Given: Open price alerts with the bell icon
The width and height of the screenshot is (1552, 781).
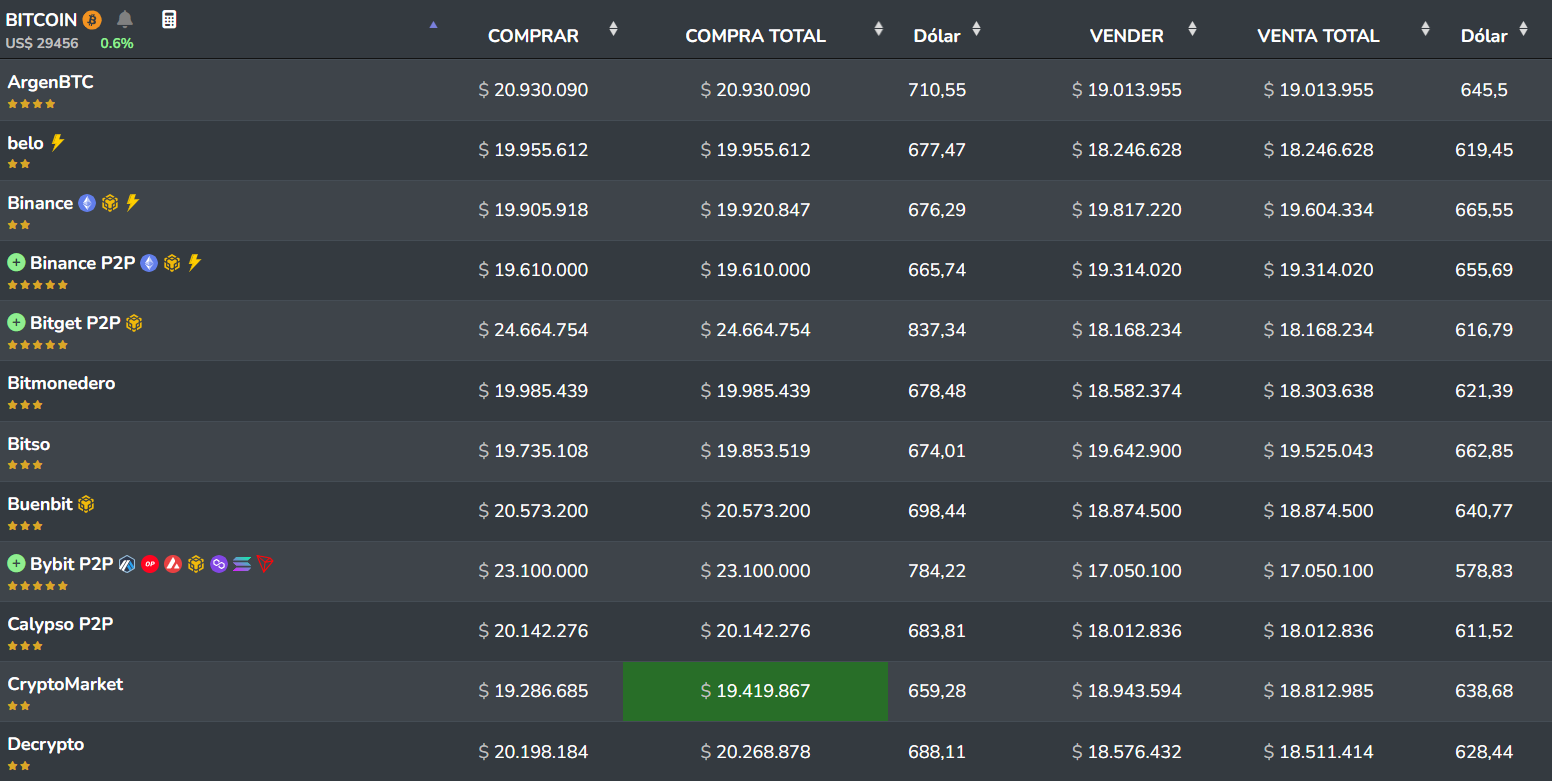Looking at the screenshot, I should click(x=125, y=19).
